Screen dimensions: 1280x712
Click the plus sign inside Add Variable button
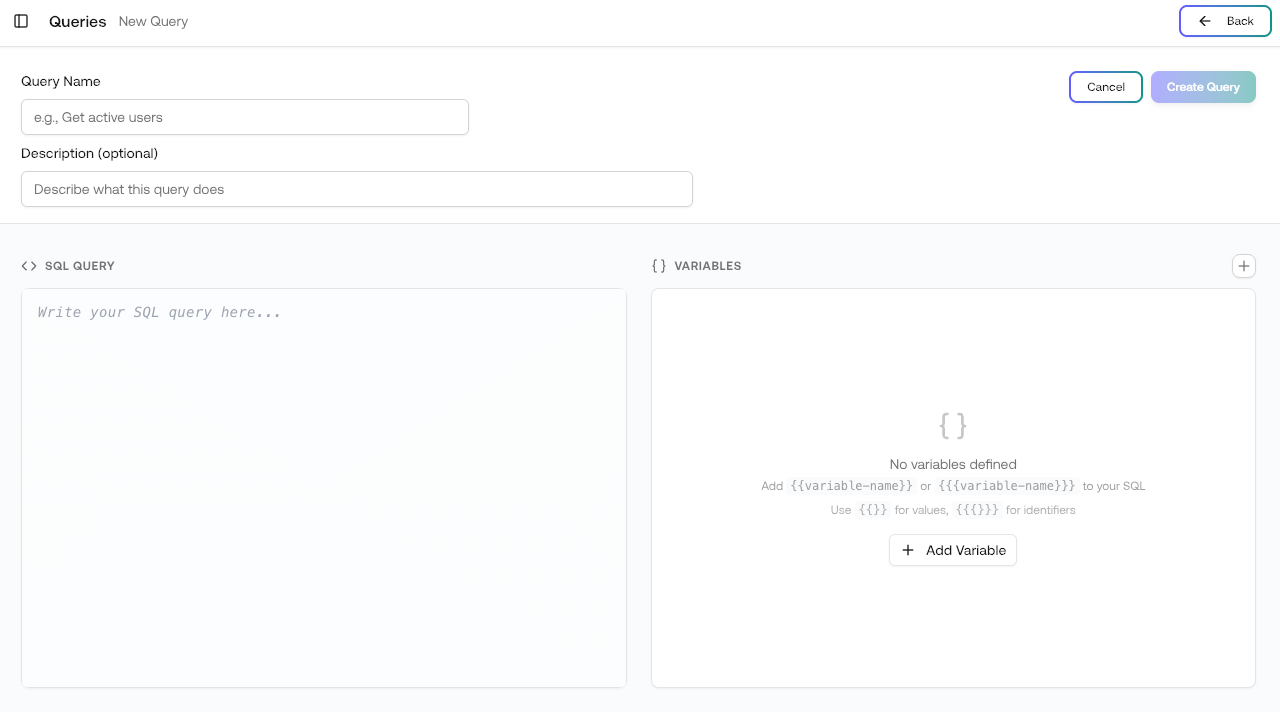[907, 550]
